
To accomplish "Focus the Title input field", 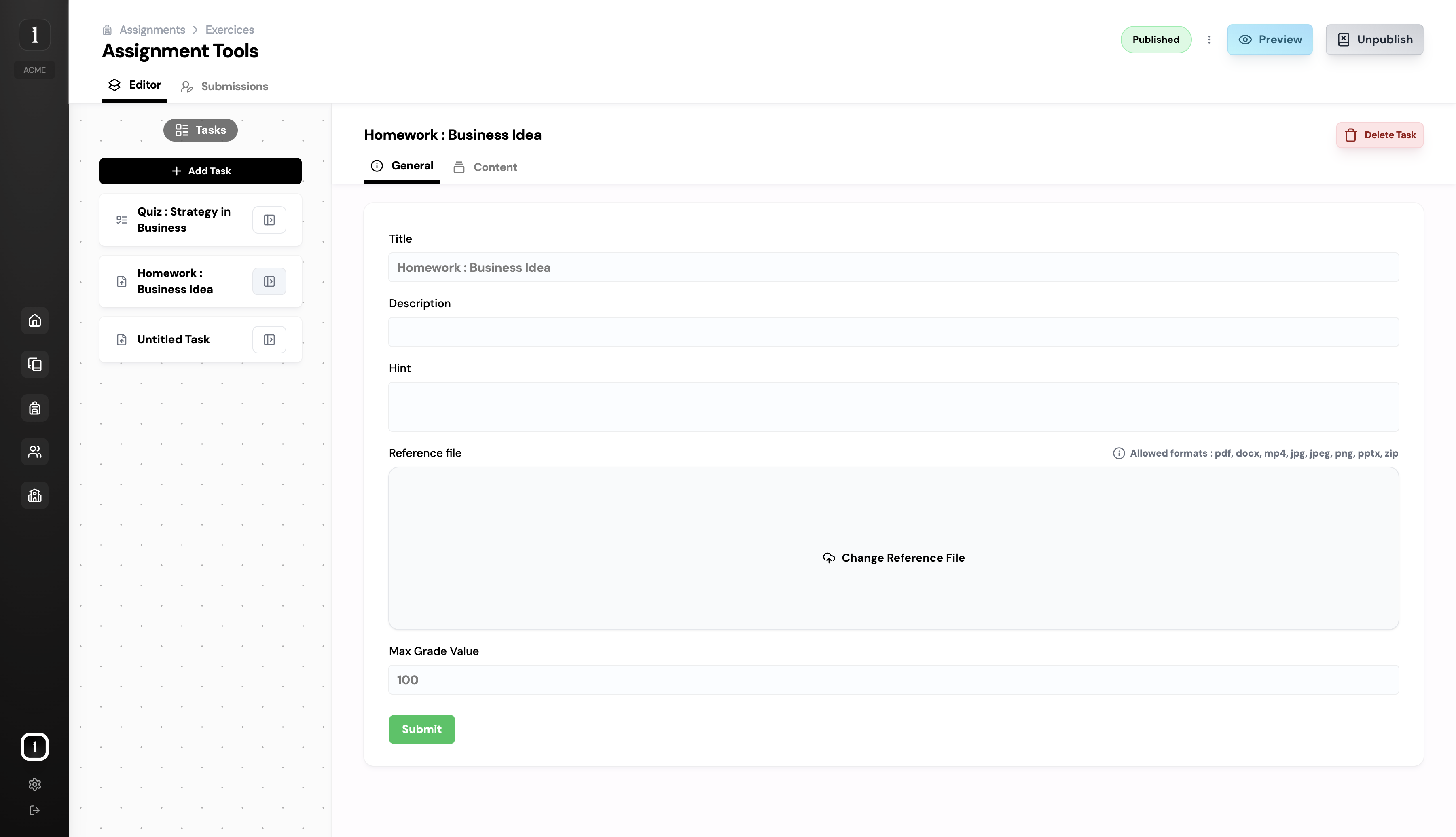I will (893, 267).
